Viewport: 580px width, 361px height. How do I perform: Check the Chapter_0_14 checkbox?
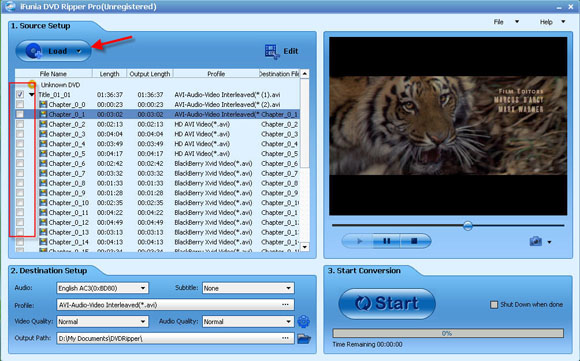pos(20,242)
